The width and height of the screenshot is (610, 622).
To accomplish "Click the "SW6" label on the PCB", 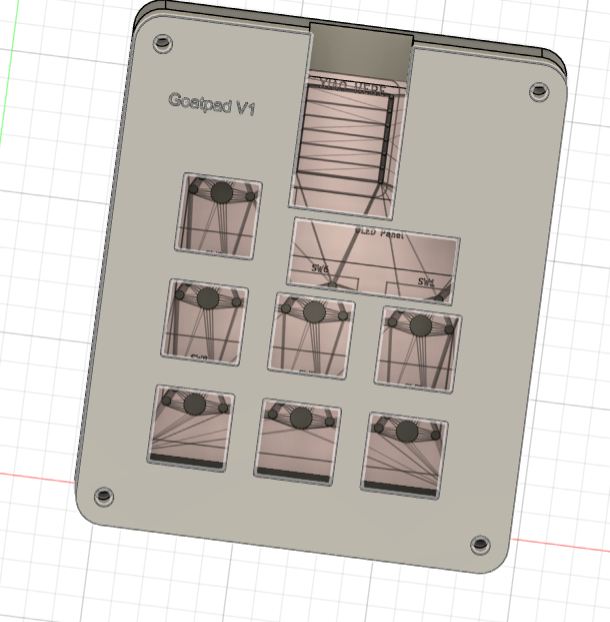I will (320, 268).
